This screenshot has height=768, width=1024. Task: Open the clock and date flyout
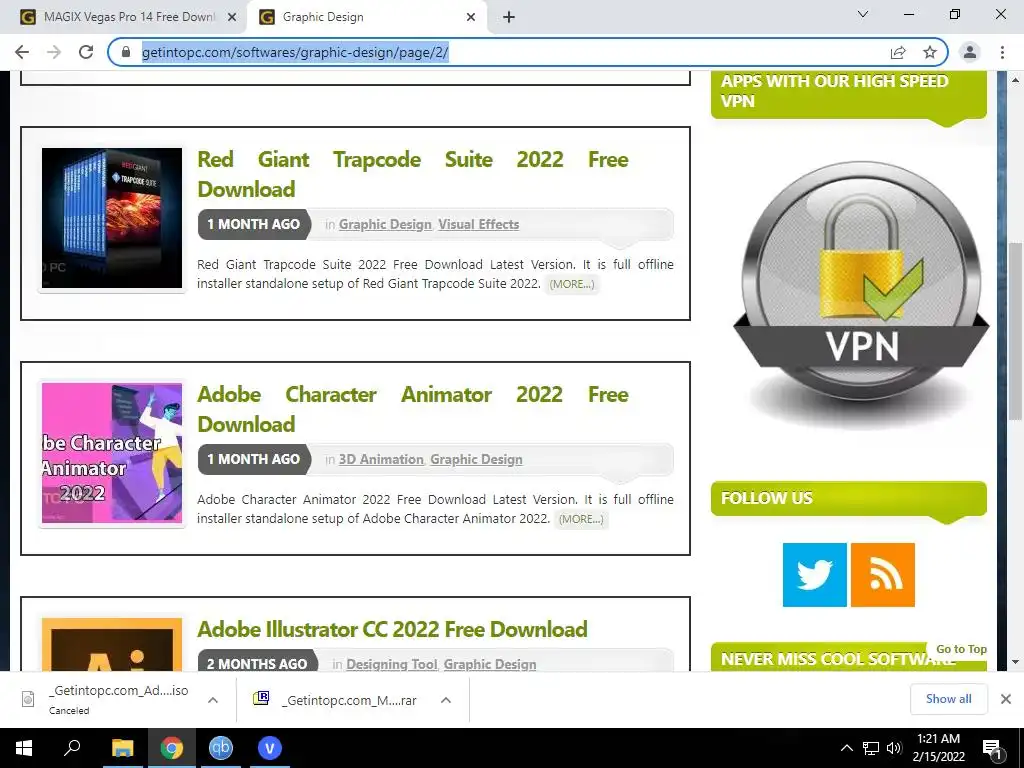(938, 748)
